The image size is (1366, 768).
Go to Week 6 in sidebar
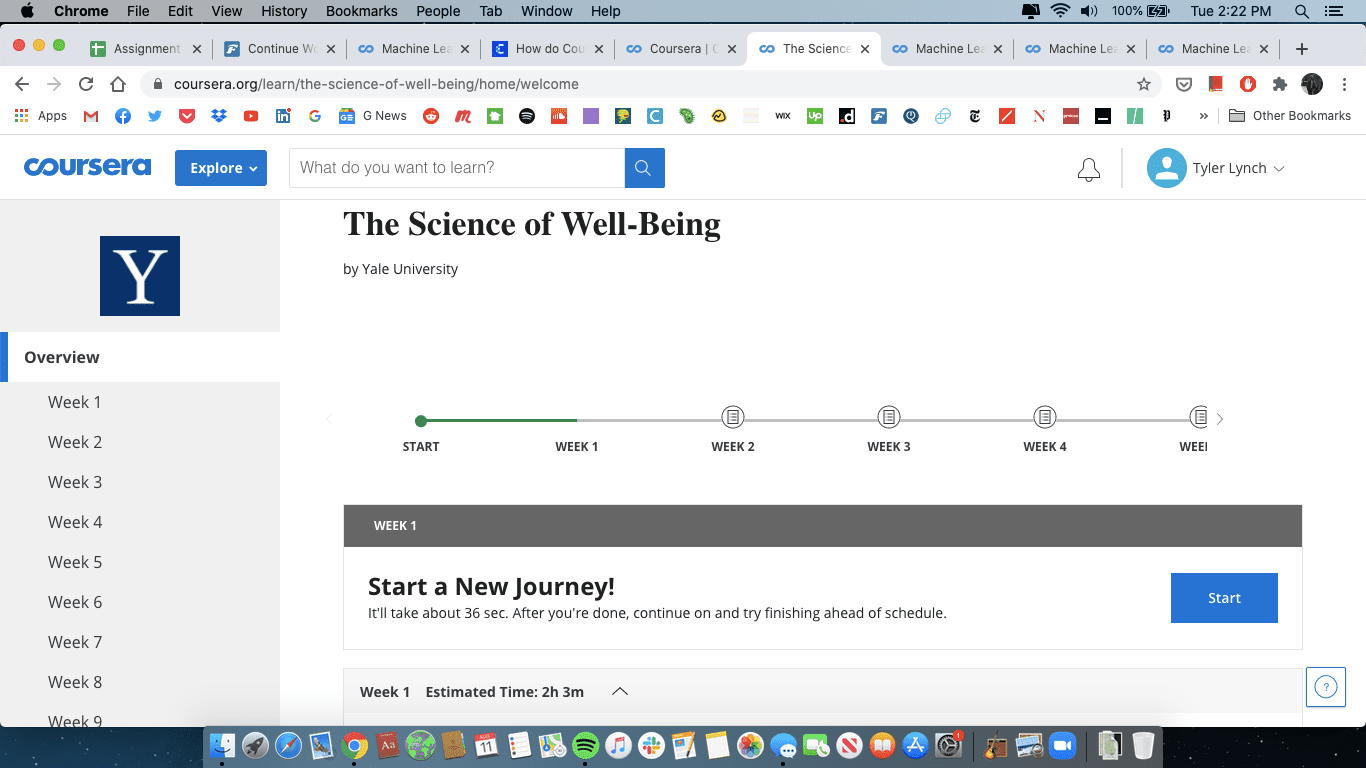[75, 602]
